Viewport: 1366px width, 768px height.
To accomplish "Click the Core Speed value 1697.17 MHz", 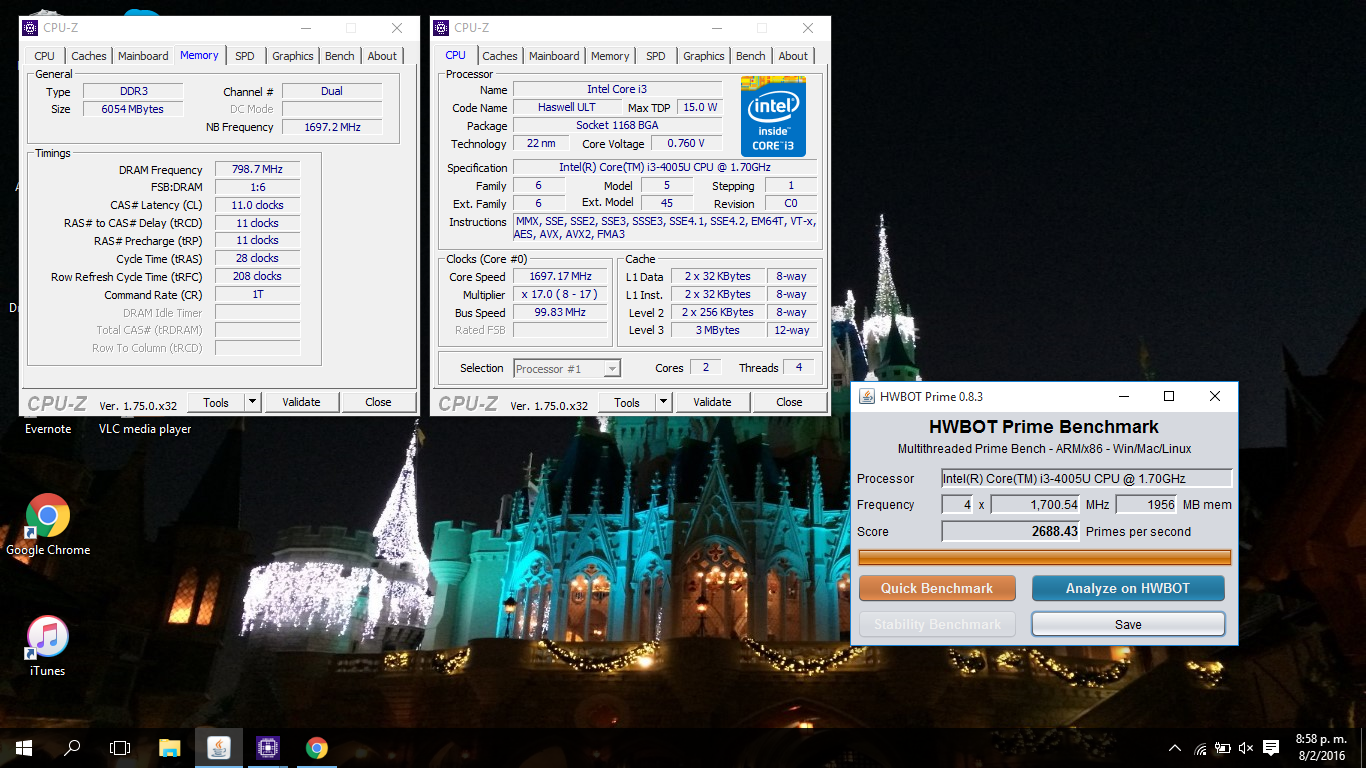I will point(561,276).
